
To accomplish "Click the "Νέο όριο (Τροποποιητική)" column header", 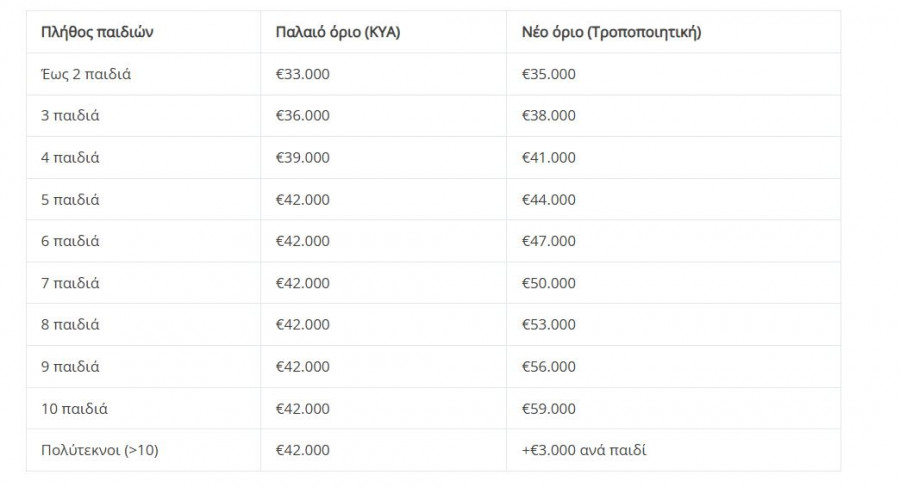I will 611,32.
